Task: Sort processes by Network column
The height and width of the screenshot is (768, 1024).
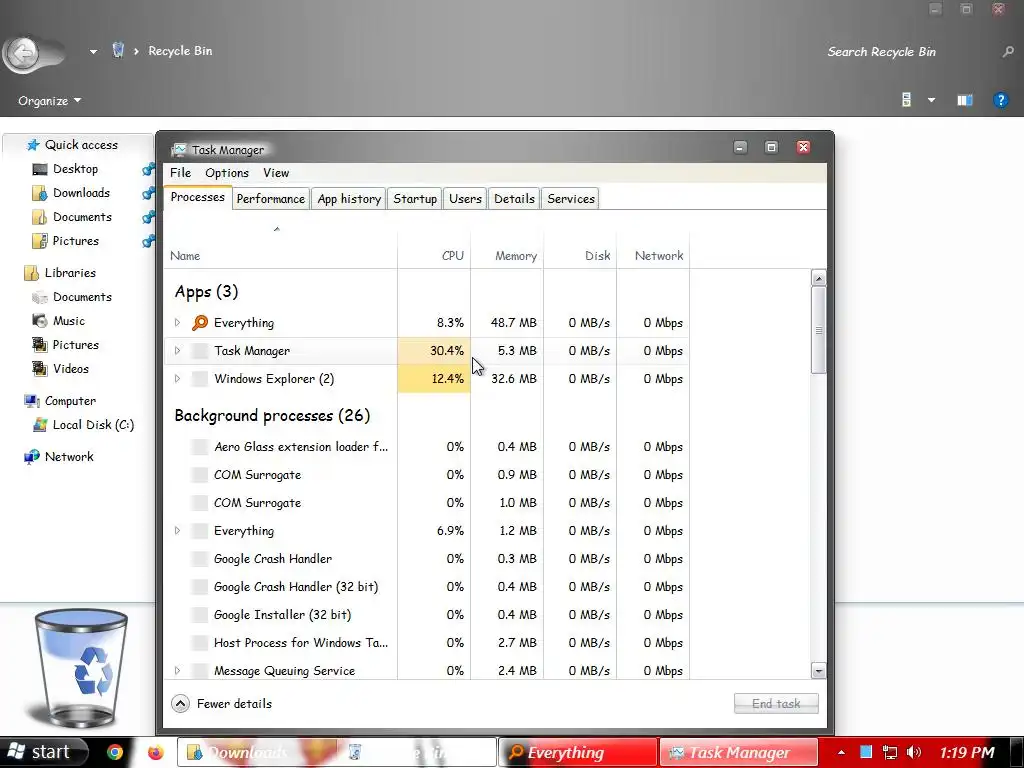Action: 654,249
